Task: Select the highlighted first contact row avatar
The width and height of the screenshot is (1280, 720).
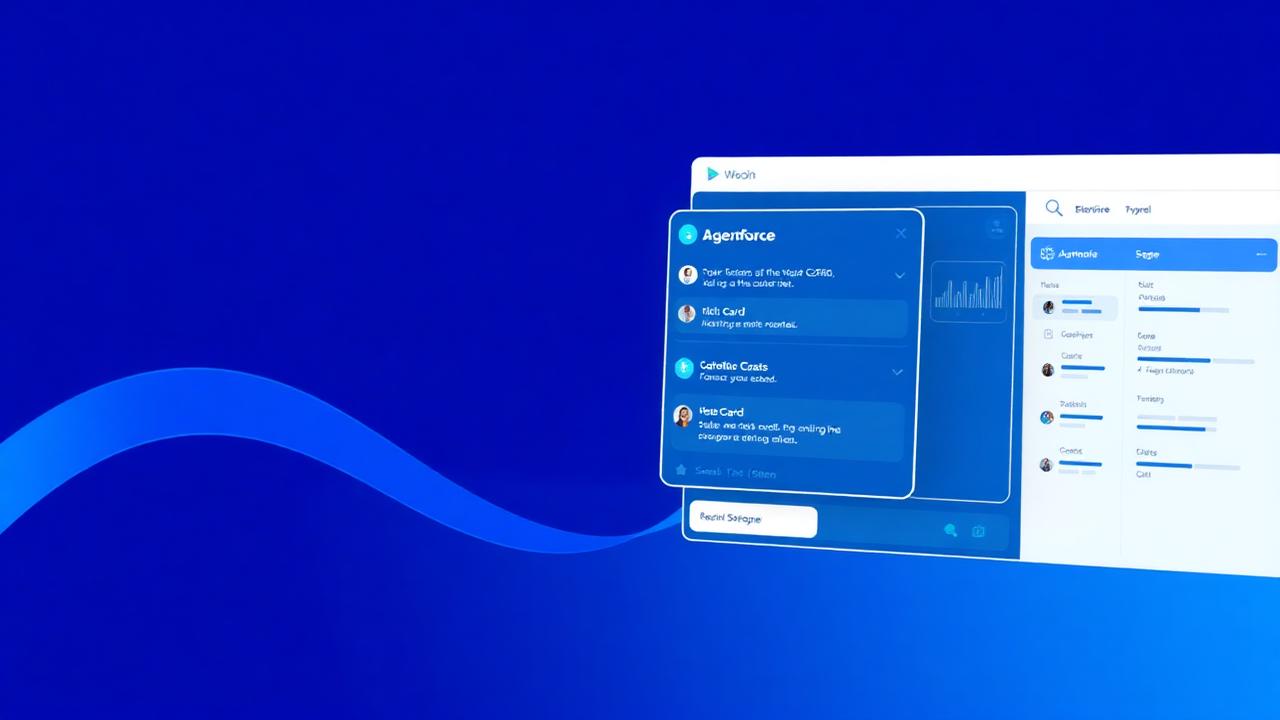Action: coord(1048,308)
